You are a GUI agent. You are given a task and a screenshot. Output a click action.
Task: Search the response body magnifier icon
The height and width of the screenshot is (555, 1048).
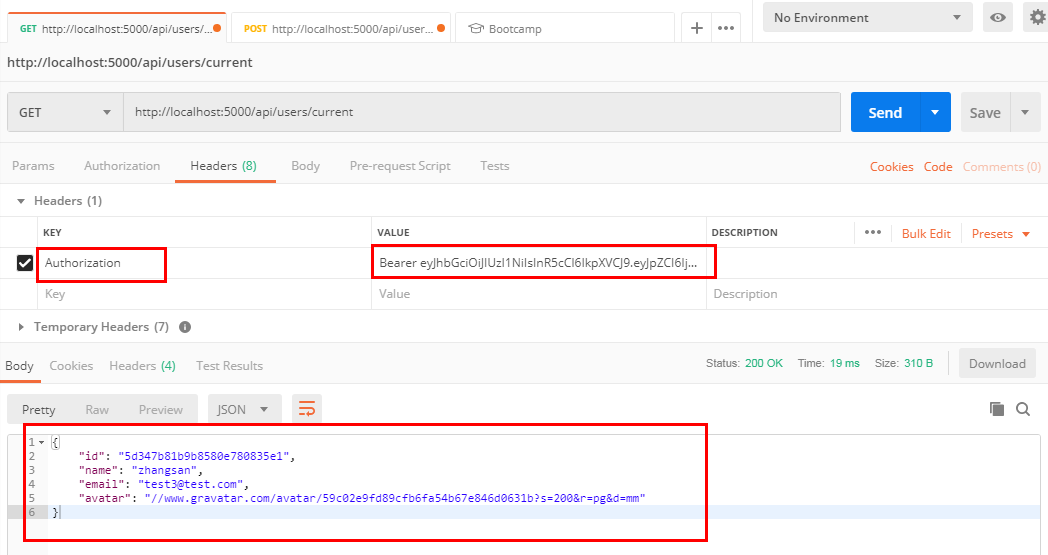1023,409
